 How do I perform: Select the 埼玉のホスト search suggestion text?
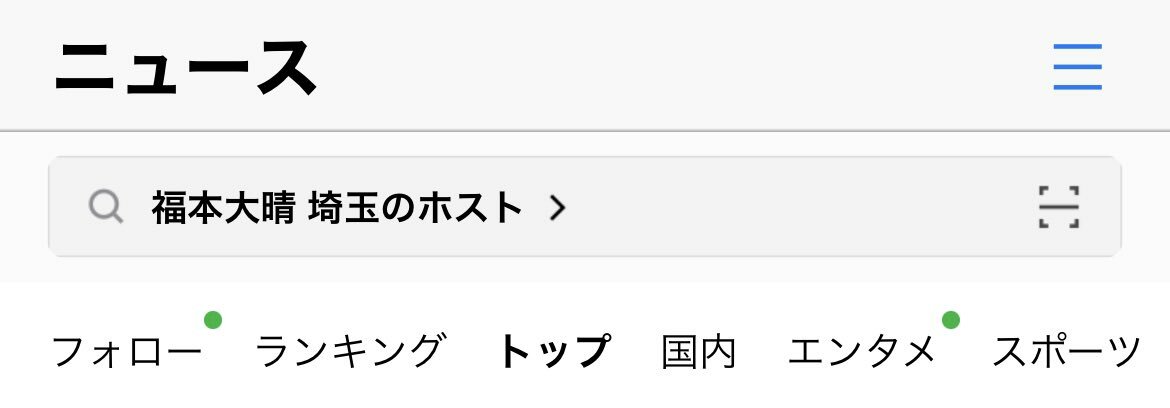[415, 207]
